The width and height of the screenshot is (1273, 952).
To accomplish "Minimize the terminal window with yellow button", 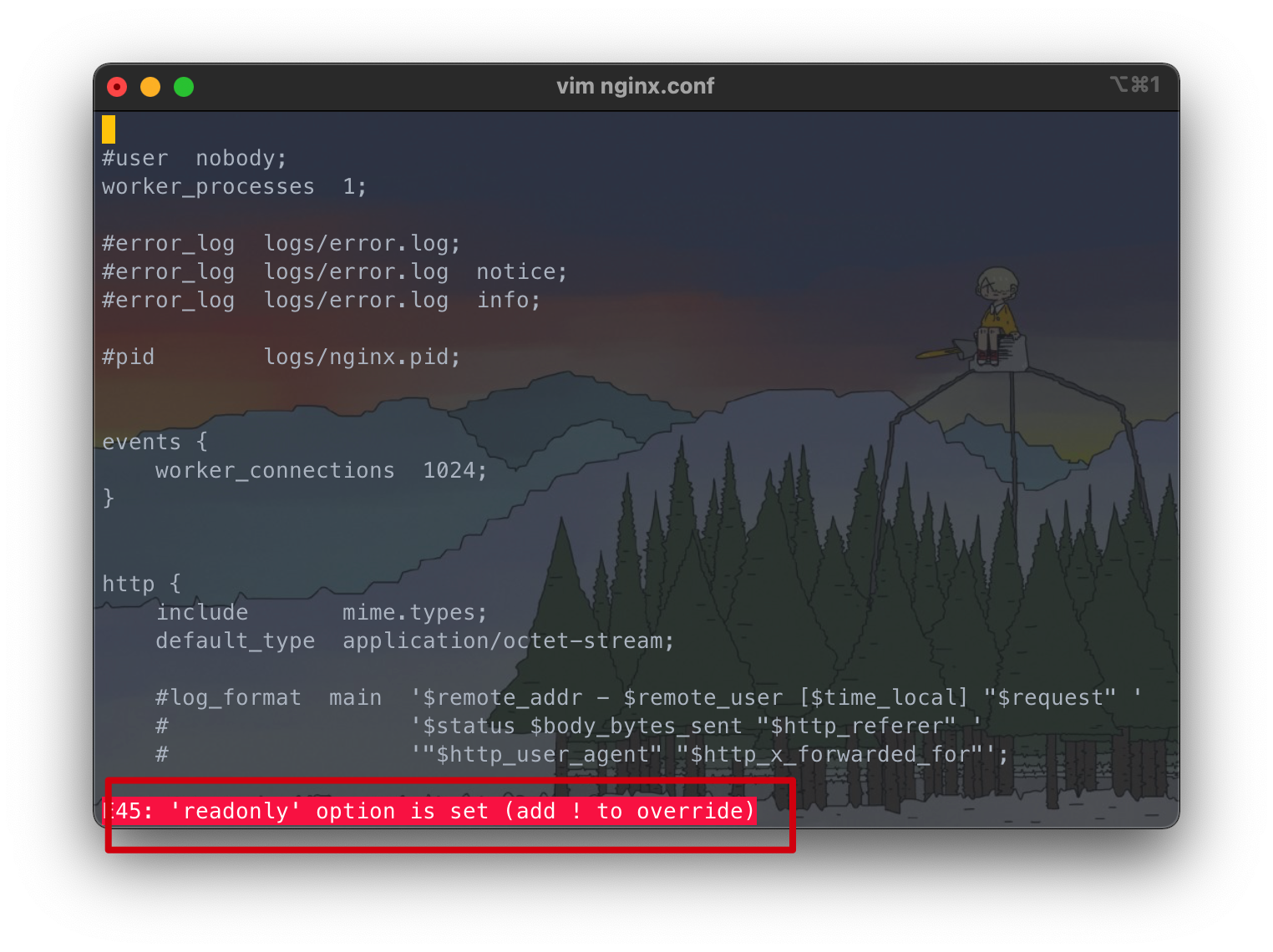I will click(150, 87).
